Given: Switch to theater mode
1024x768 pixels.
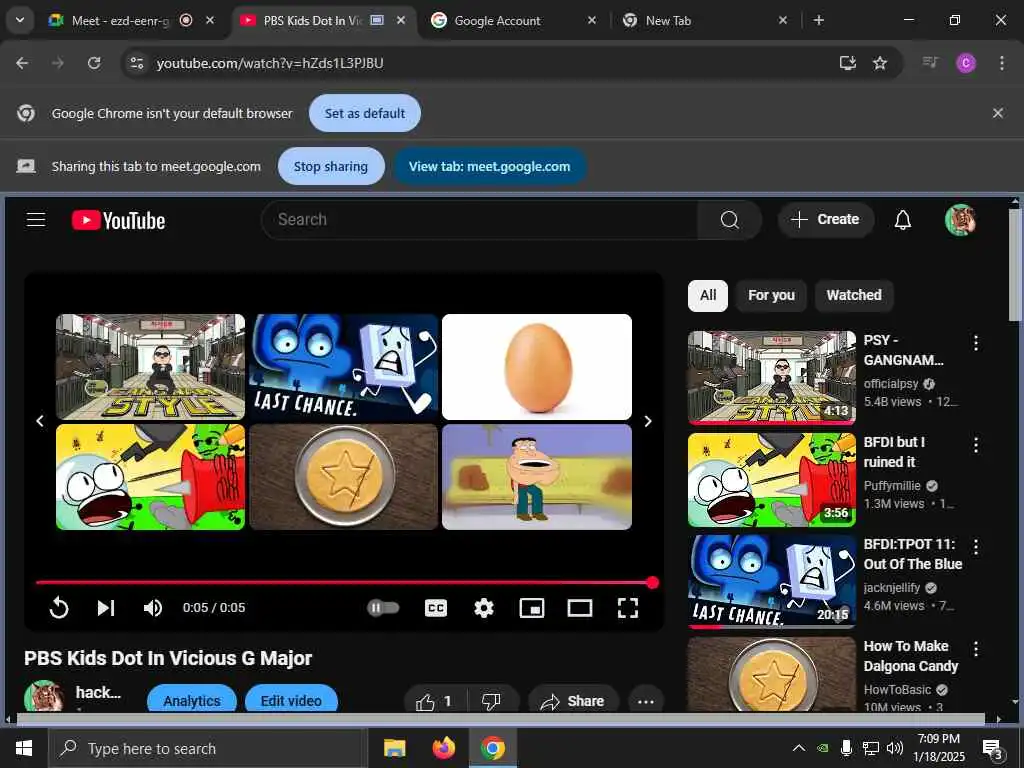Looking at the screenshot, I should (580, 608).
